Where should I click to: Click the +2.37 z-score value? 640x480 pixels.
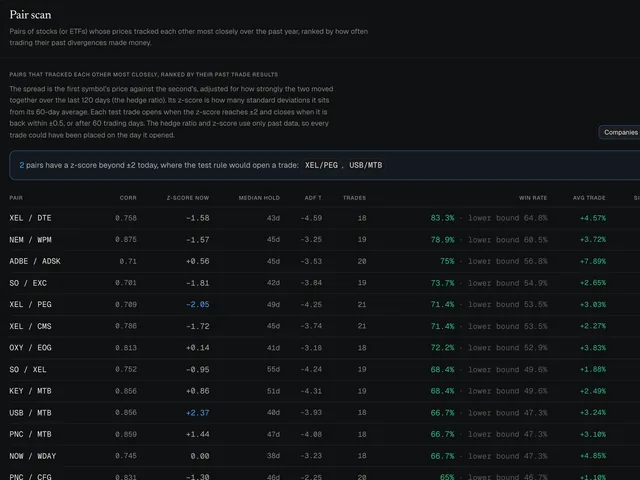pyautogui.click(x=198, y=413)
